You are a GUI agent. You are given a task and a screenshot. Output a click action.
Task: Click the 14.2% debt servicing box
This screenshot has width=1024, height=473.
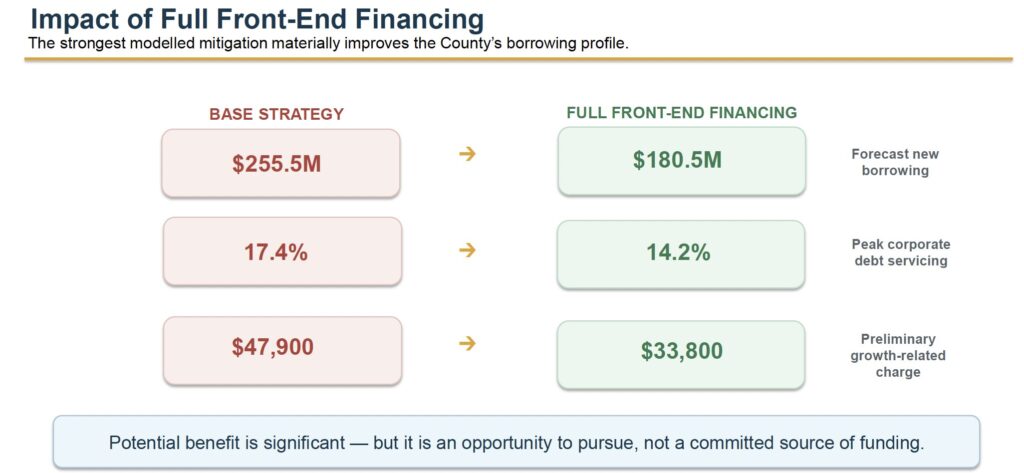click(680, 255)
